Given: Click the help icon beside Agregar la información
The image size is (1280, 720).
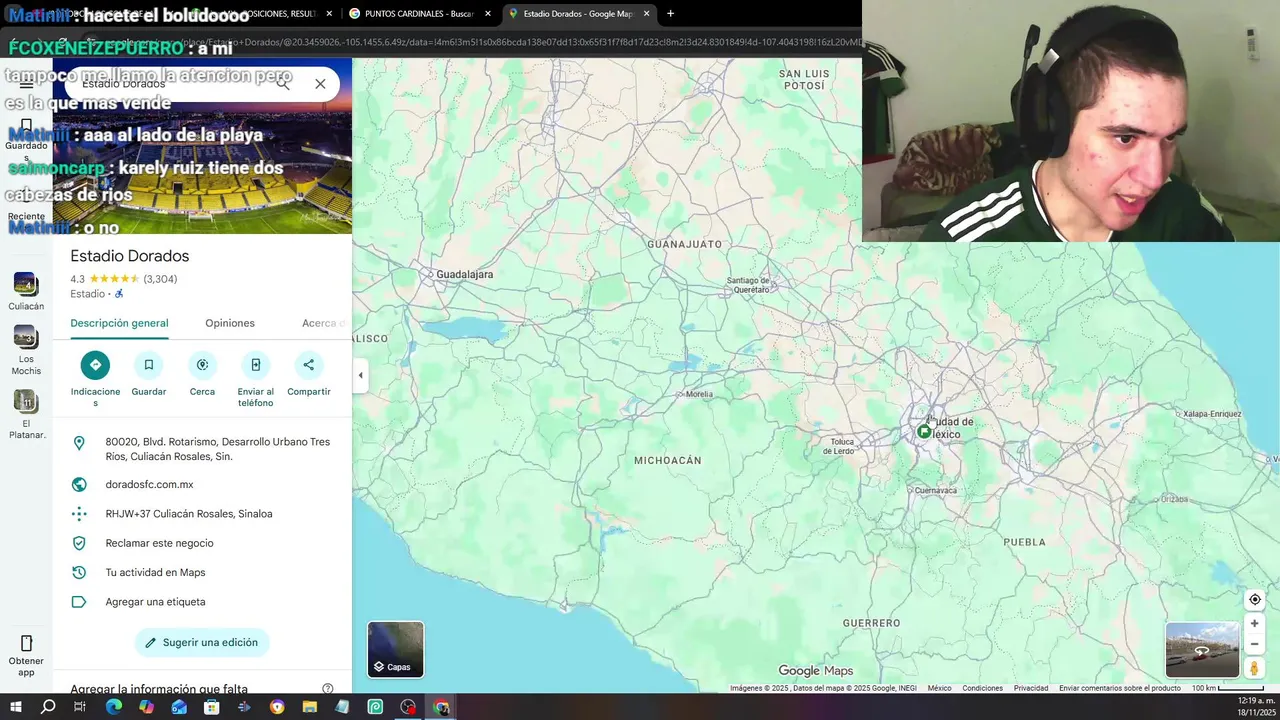Looking at the screenshot, I should point(327,689).
